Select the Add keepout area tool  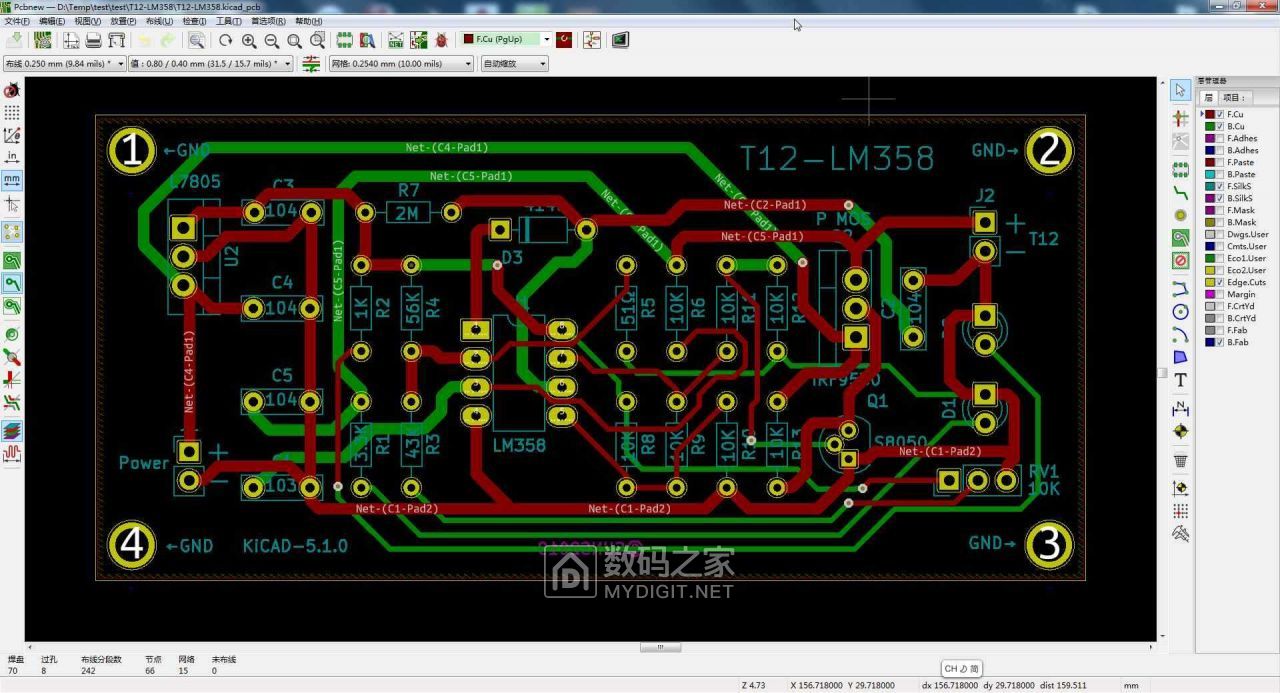click(1180, 261)
